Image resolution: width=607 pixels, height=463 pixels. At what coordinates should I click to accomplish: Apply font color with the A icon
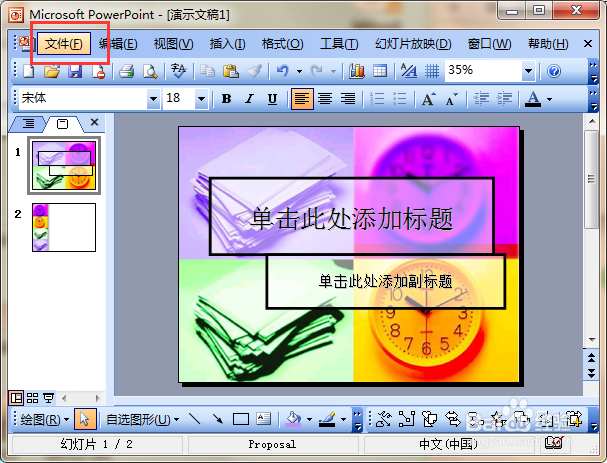533,99
